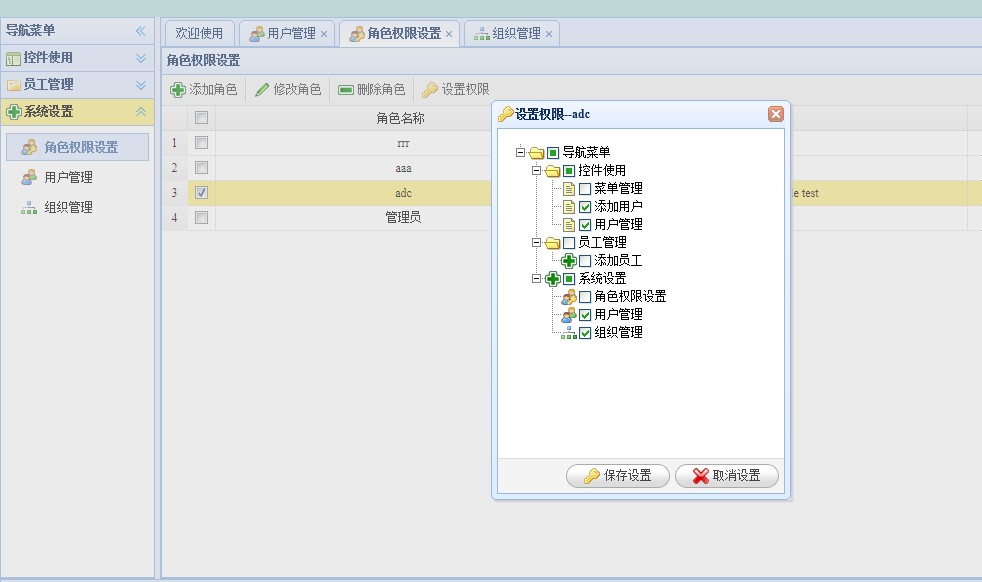Uncheck the 添加用户 permission checkbox
982x582 pixels.
(585, 207)
